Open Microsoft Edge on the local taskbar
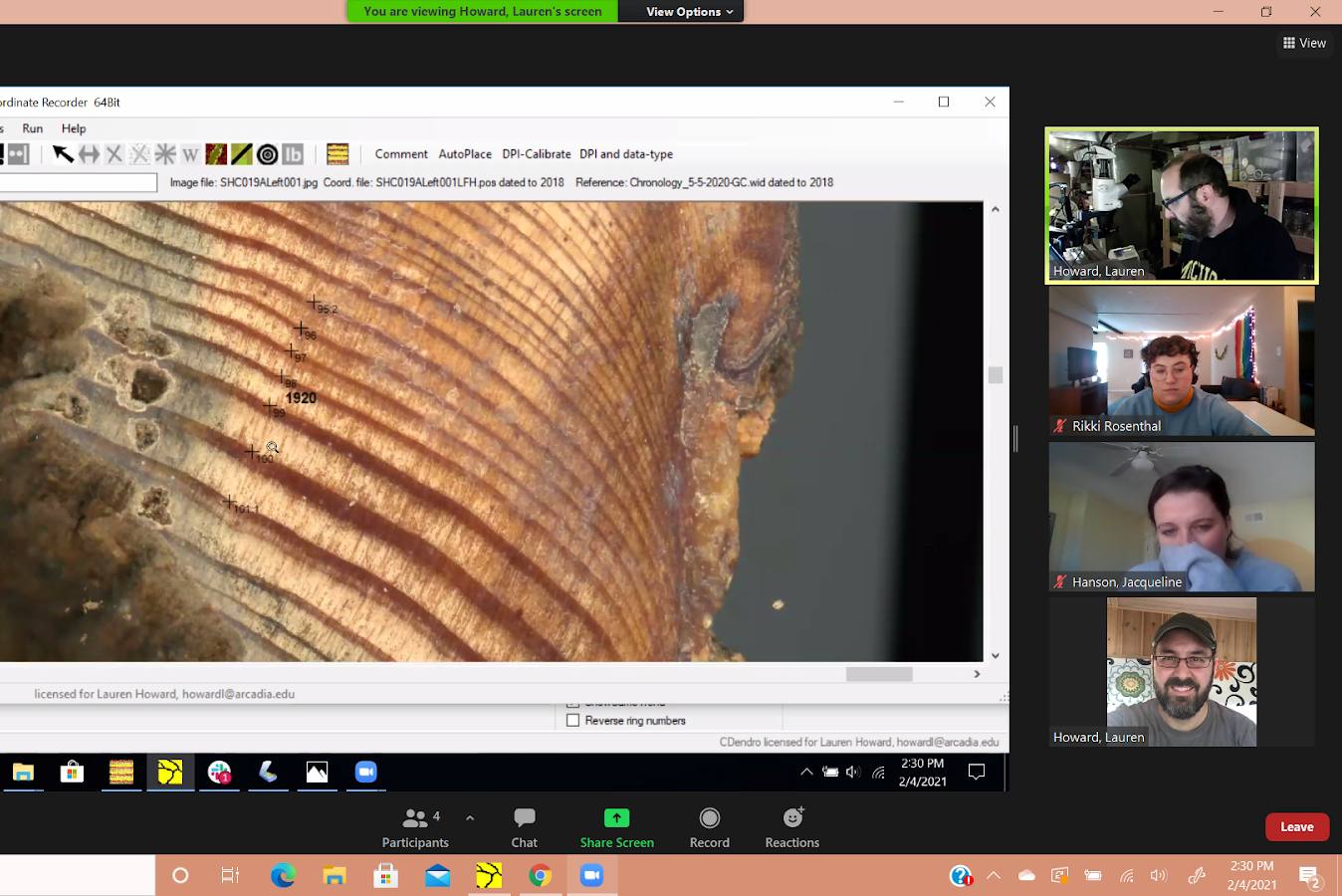 click(x=283, y=876)
